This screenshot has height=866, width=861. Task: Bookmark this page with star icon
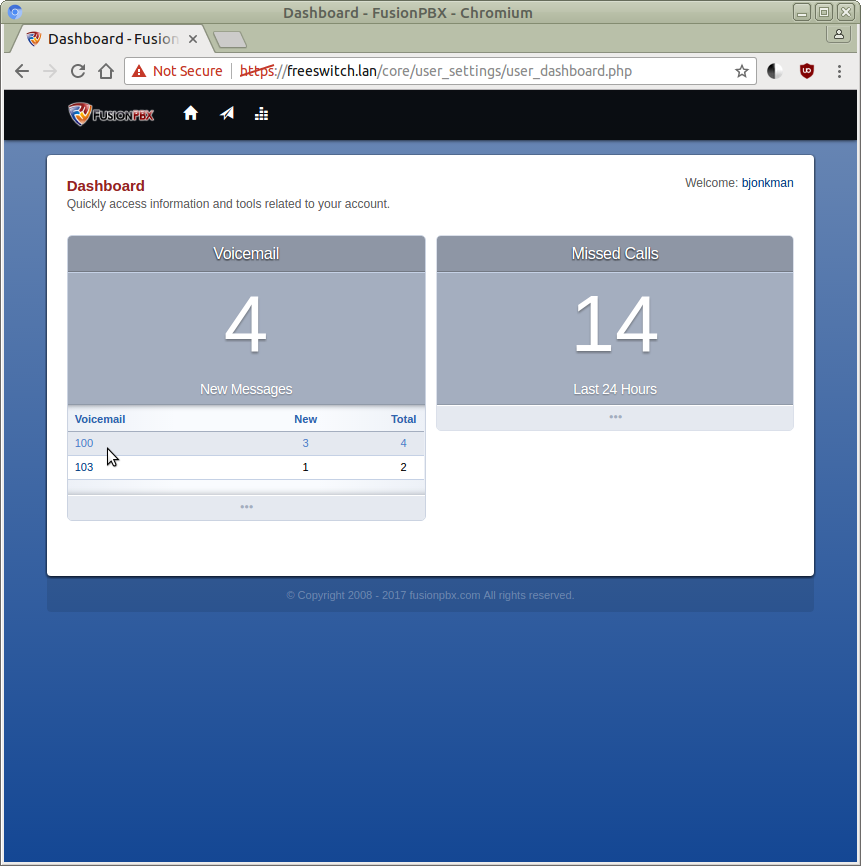[x=742, y=71]
